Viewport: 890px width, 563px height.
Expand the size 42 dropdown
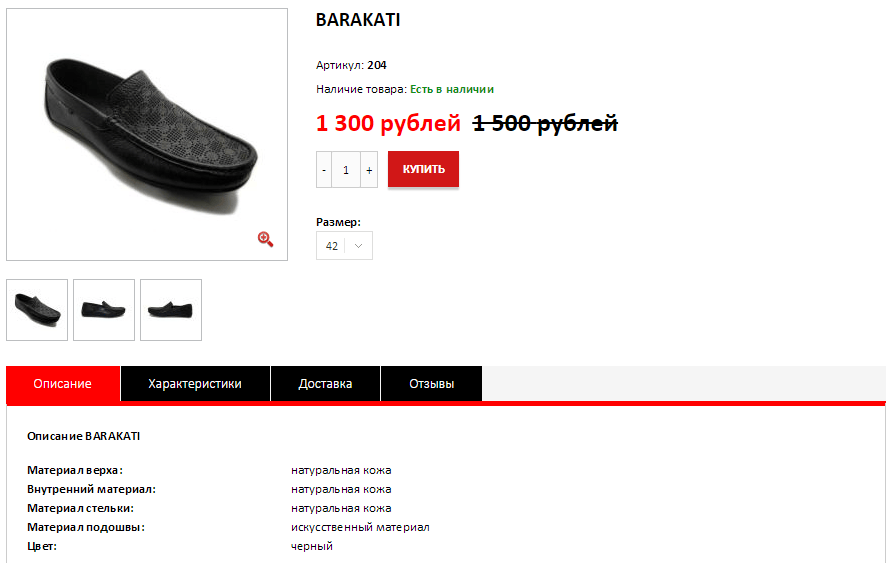point(345,246)
